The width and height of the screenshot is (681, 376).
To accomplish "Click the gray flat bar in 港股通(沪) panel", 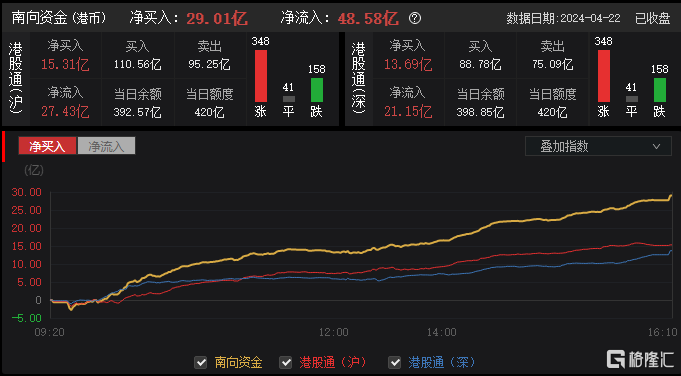I will coord(288,99).
